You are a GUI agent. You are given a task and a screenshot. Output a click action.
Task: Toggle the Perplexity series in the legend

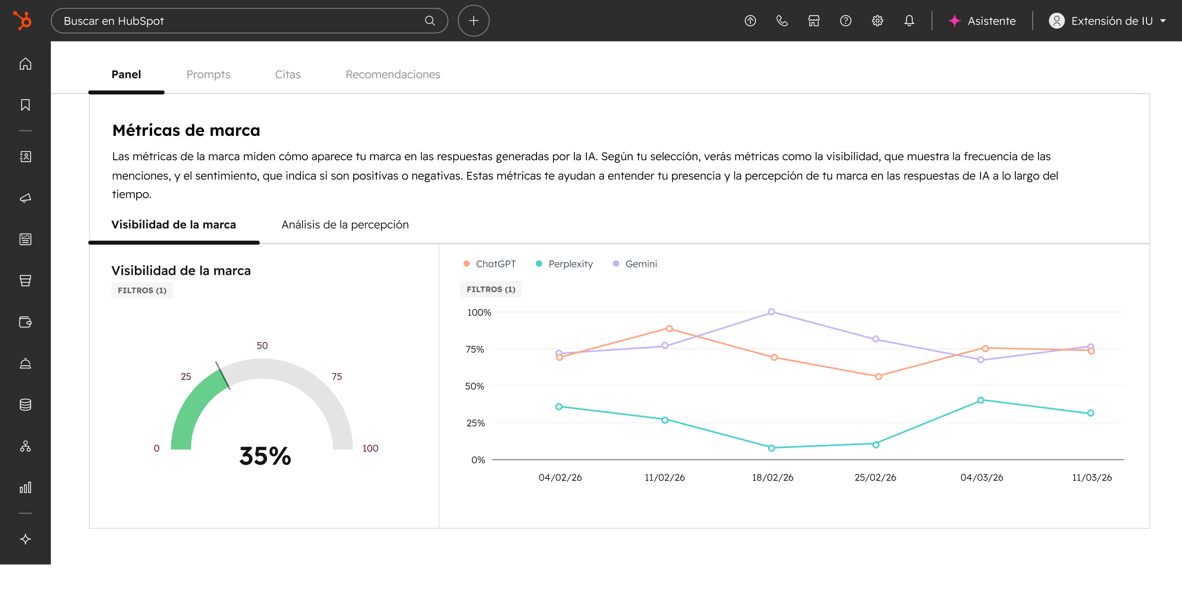[x=565, y=263]
